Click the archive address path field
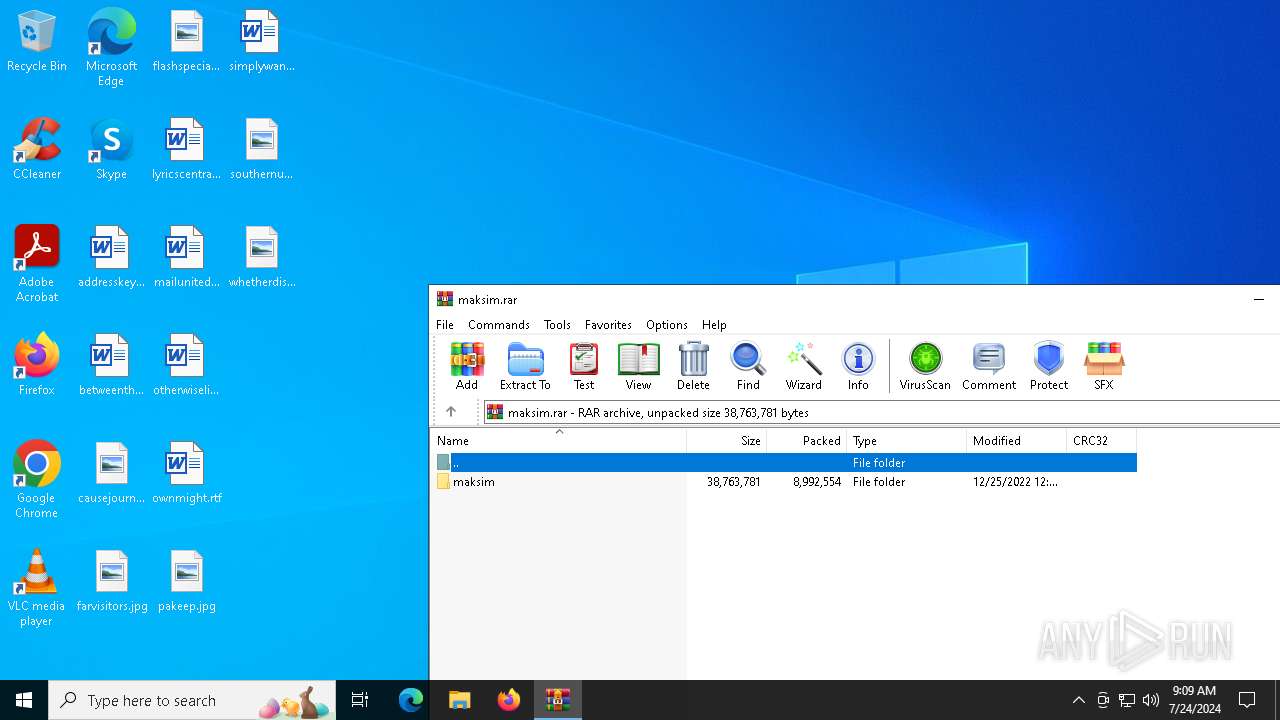Viewport: 1280px width, 720px height. pos(882,412)
